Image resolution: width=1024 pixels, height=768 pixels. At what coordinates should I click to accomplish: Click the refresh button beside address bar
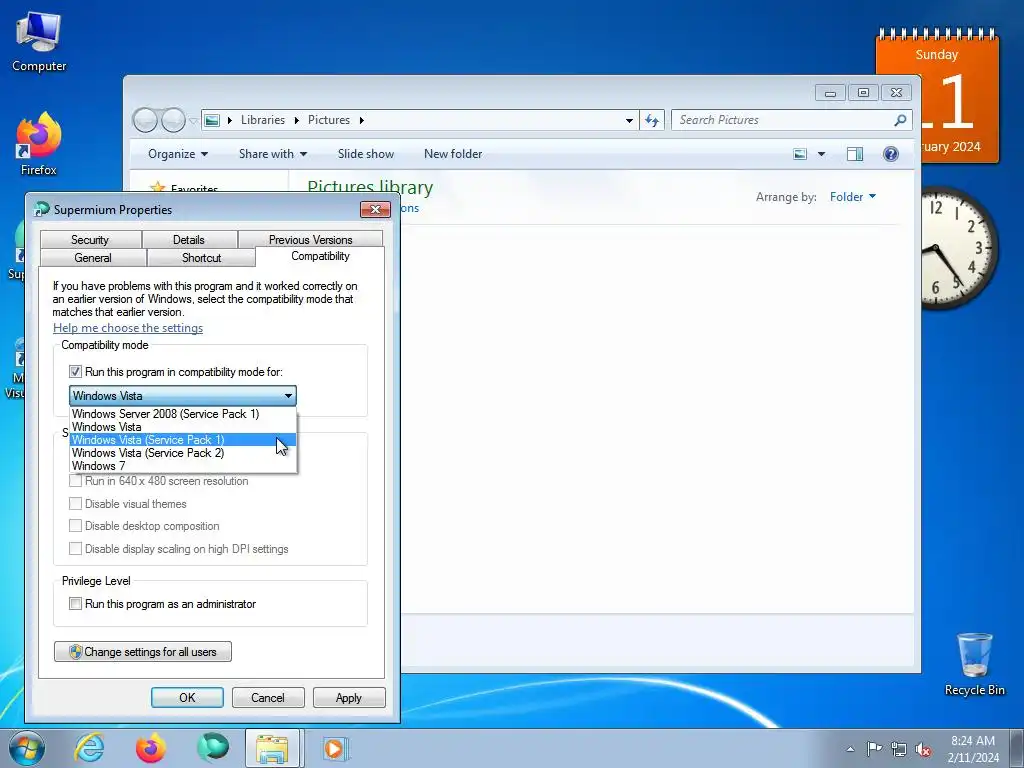click(652, 120)
